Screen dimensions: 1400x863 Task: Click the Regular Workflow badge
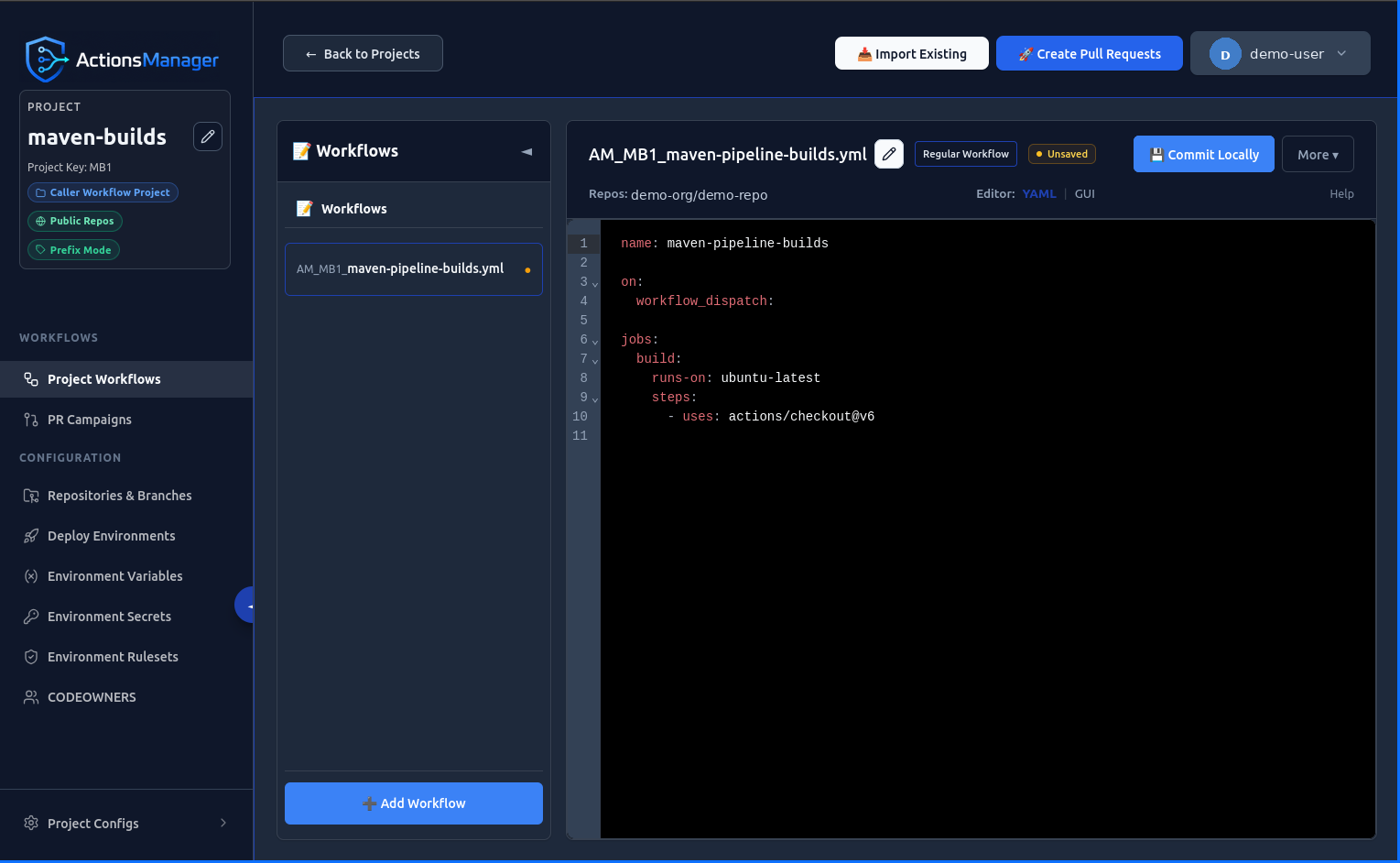coord(966,154)
